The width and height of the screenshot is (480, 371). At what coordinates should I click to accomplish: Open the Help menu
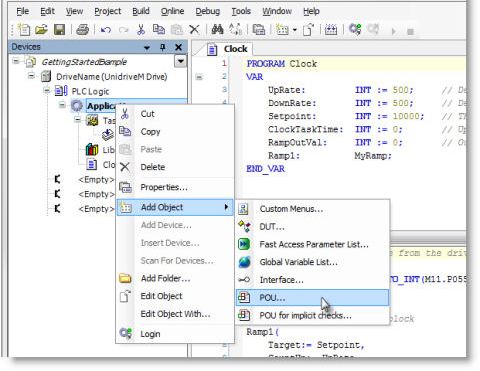(311, 11)
